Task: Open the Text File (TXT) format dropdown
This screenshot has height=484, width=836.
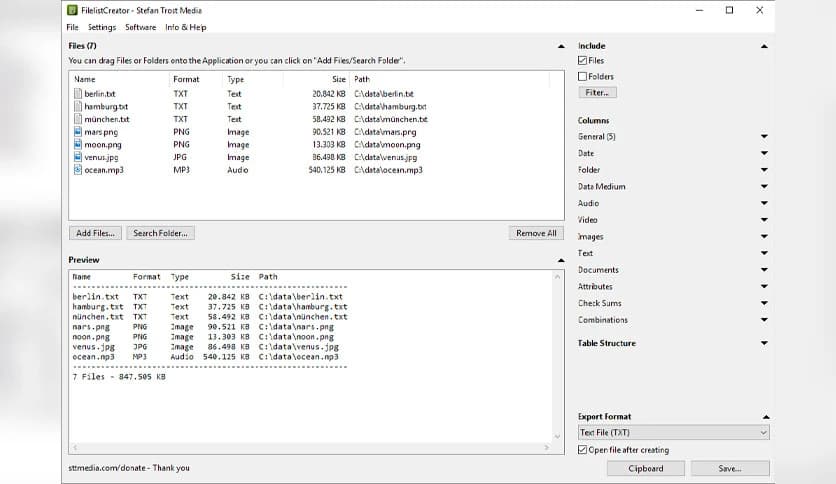Action: coord(673,432)
